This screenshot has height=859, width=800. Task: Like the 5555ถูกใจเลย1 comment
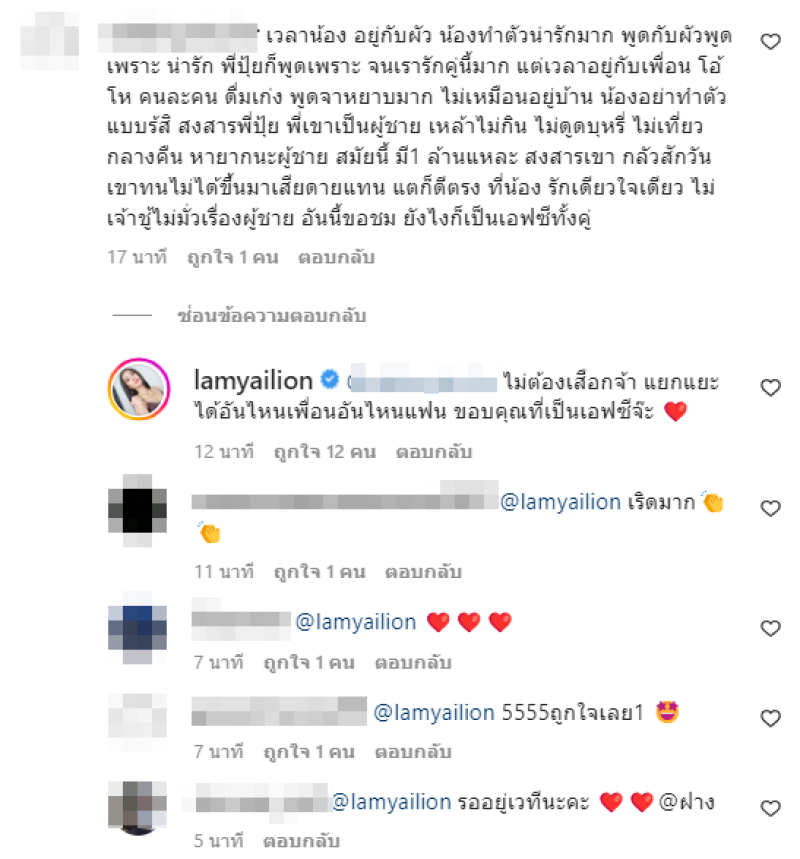click(x=770, y=718)
